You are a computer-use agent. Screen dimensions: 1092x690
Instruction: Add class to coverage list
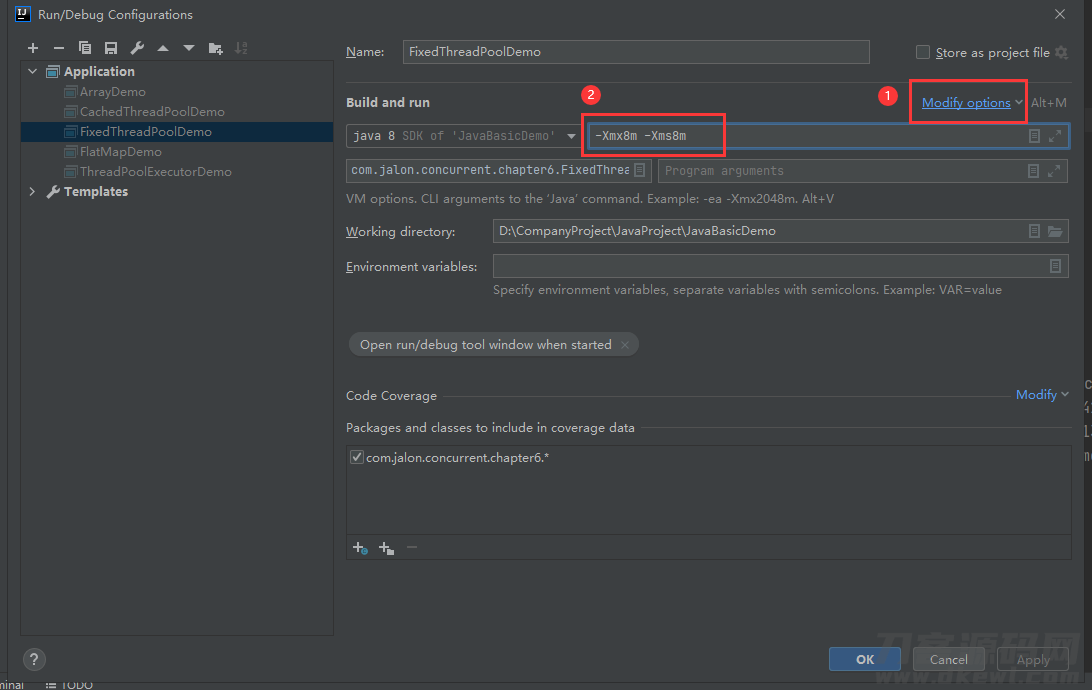[360, 548]
